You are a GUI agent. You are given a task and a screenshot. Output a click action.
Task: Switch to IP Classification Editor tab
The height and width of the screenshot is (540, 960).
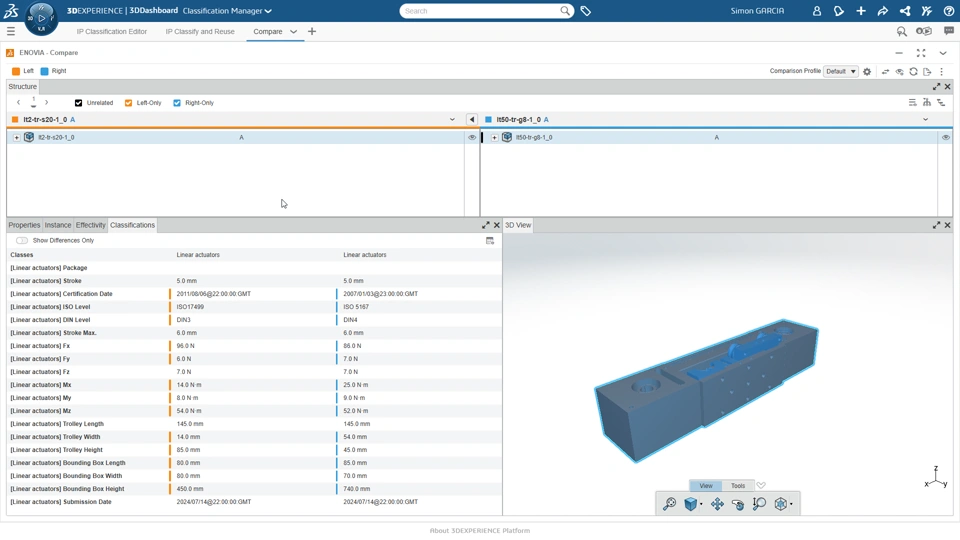[111, 32]
